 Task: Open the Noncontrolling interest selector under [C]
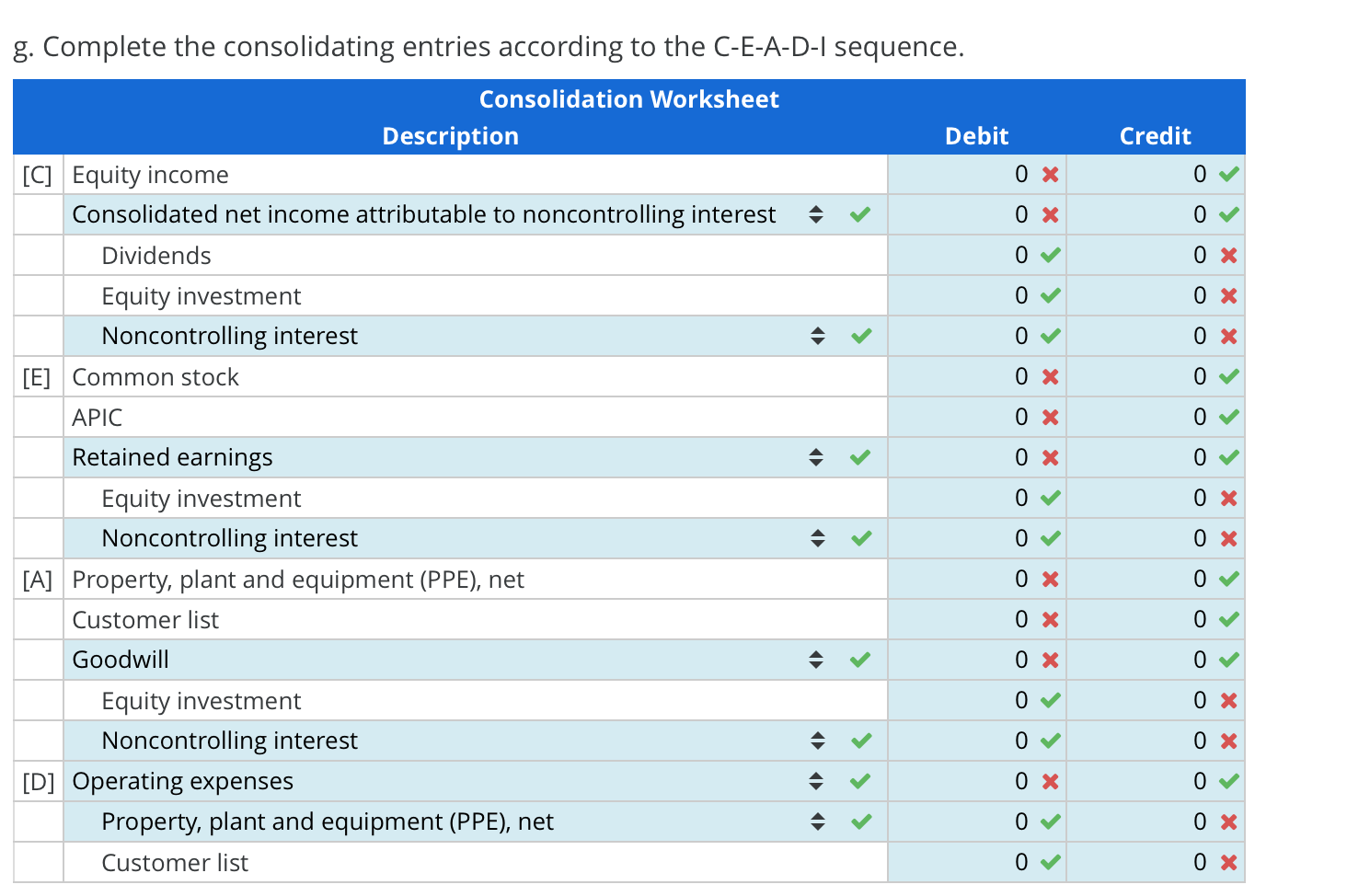[x=816, y=335]
